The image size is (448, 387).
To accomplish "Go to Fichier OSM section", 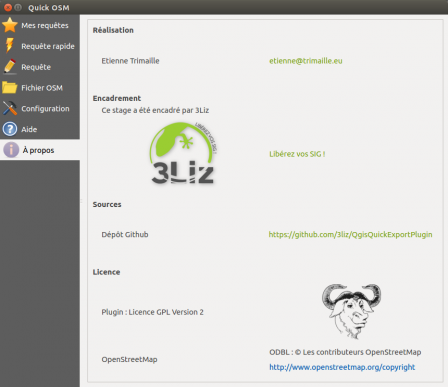I will [40, 88].
